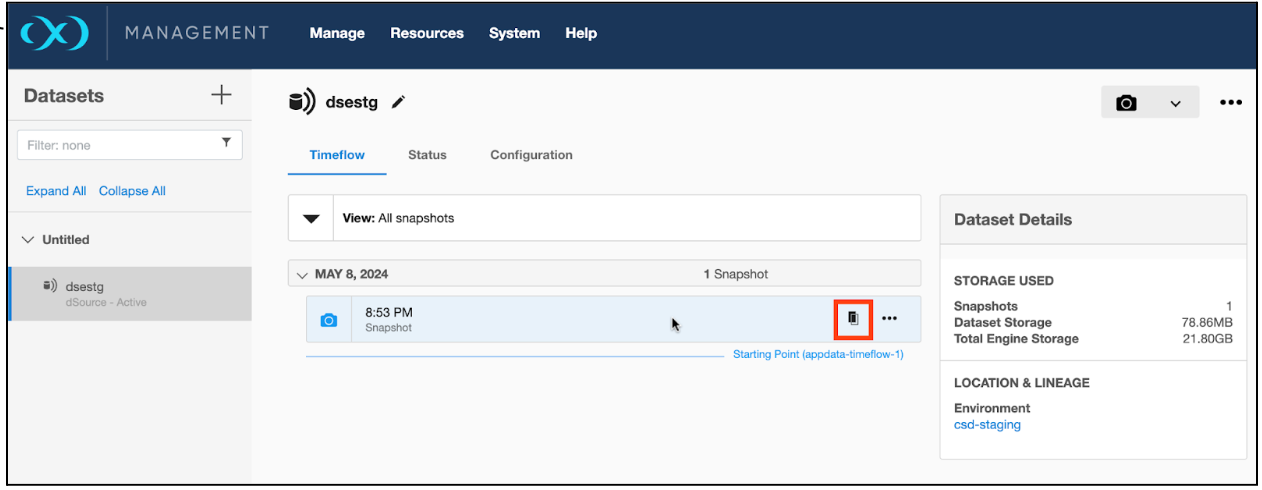The width and height of the screenshot is (1262, 490).
Task: Open the dropdown arrow beside the camera button
Action: [x=1175, y=103]
